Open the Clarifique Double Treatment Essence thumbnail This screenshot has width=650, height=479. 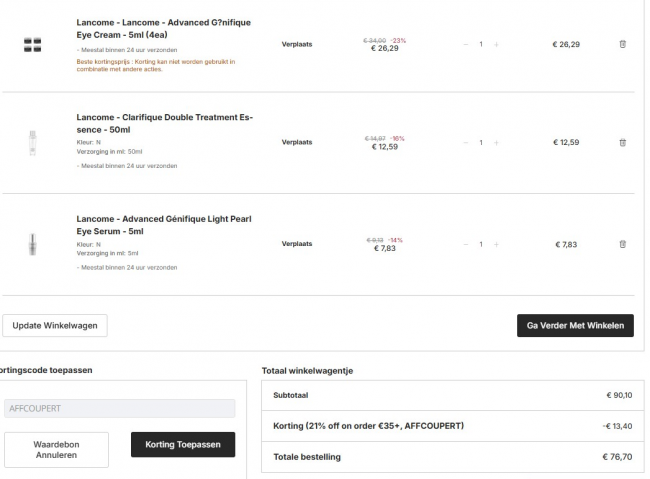(x=31, y=142)
